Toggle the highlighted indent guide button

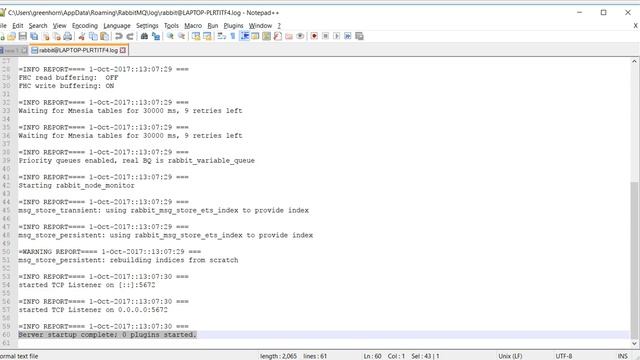click(244, 36)
